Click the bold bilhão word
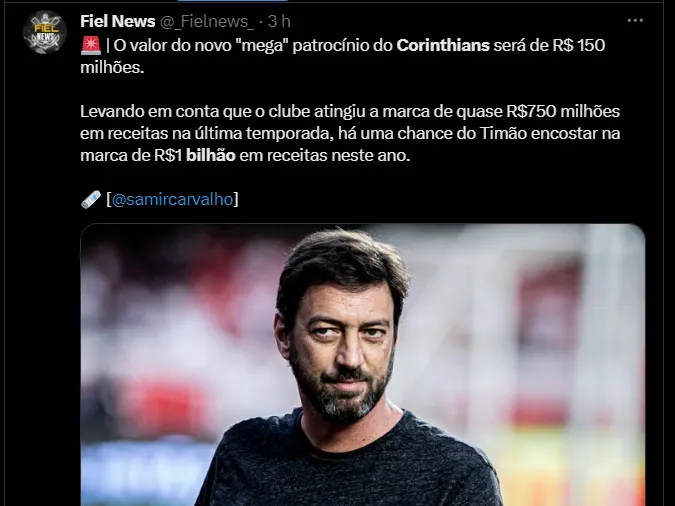The width and height of the screenshot is (675, 506). coord(211,155)
